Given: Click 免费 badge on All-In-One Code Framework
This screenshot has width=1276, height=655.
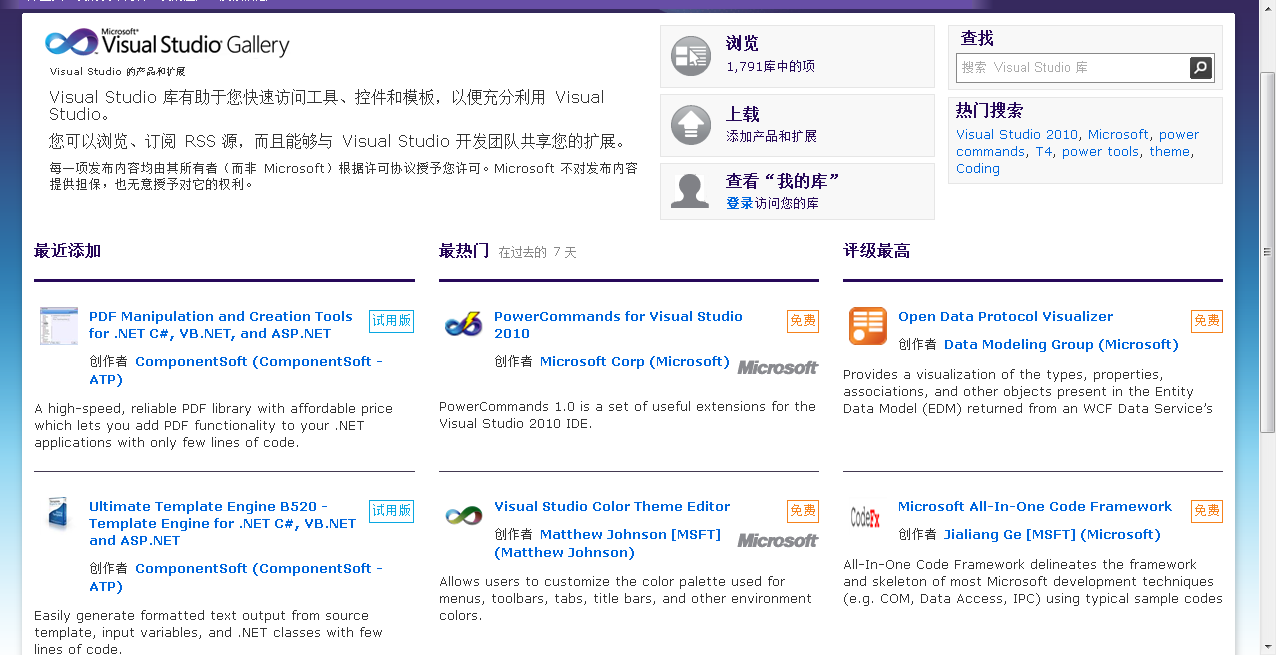Looking at the screenshot, I should 1207,511.
